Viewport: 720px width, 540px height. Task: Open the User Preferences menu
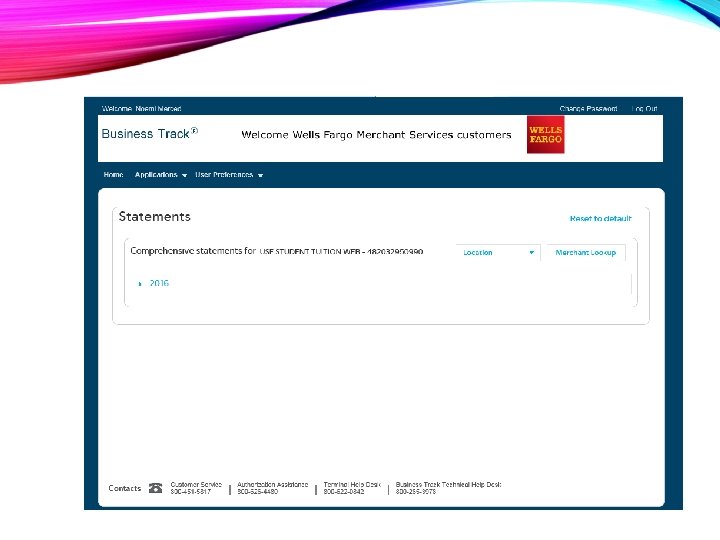(224, 174)
